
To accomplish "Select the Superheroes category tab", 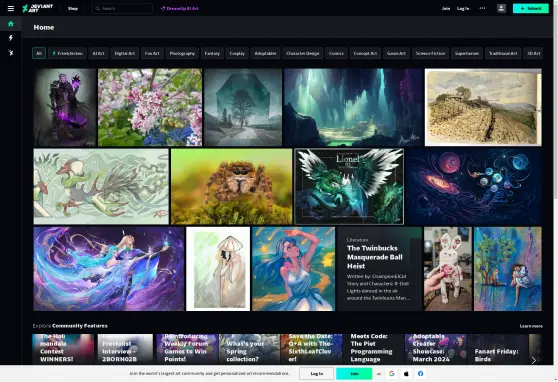I will tap(467, 53).
